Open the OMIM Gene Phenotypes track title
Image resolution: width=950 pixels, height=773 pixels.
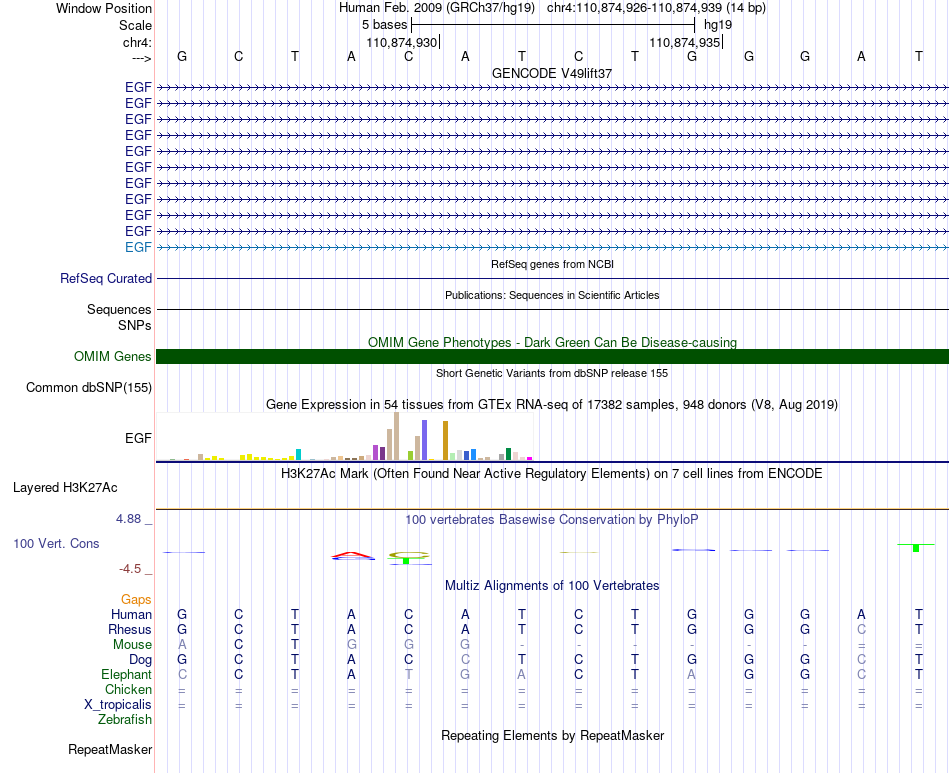tap(552, 342)
